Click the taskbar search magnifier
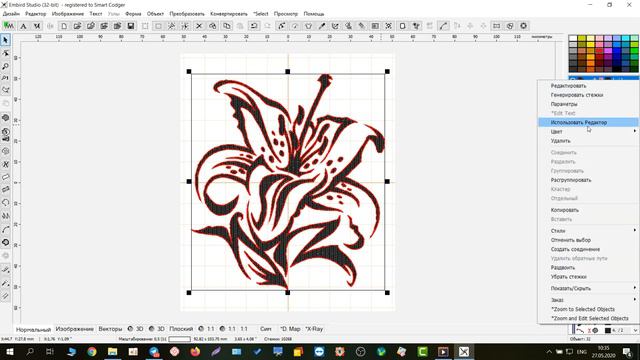 pyautogui.click(x=30, y=351)
